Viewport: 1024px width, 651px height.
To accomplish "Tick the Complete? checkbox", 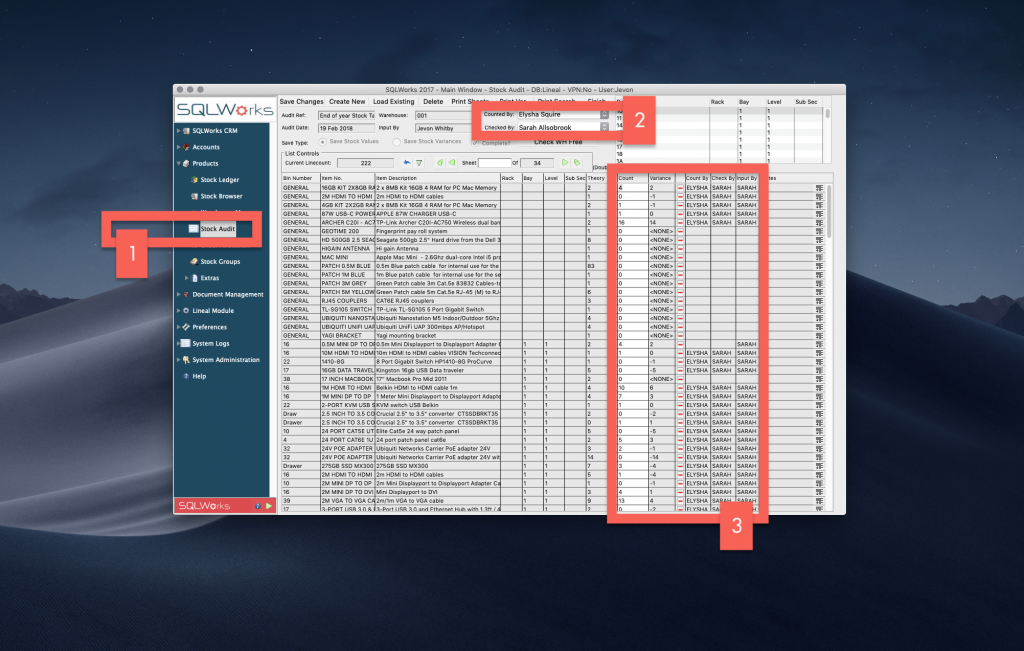I will 474,143.
